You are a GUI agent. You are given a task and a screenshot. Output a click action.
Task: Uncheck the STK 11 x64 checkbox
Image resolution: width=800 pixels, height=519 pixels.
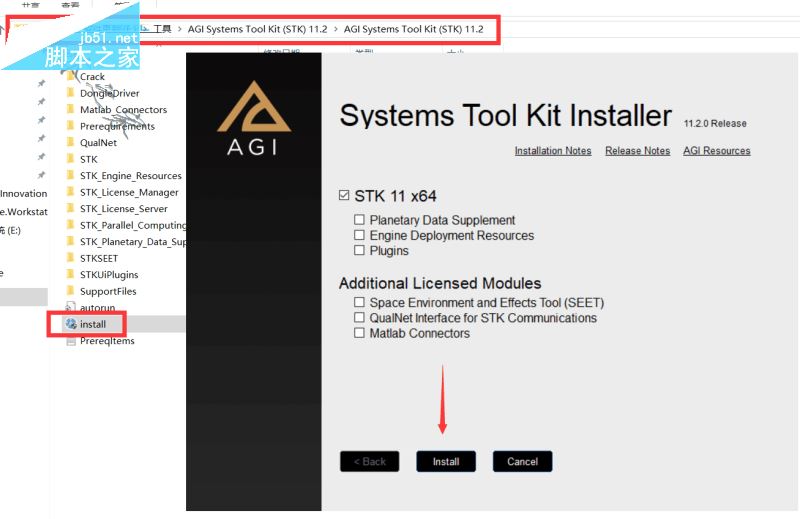tap(344, 195)
